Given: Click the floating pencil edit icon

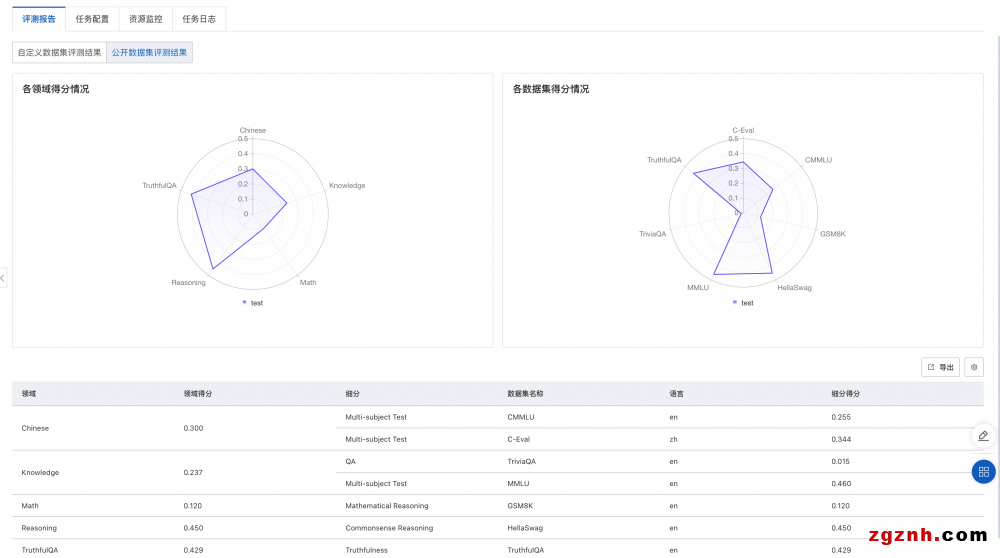Looking at the screenshot, I should click(983, 435).
